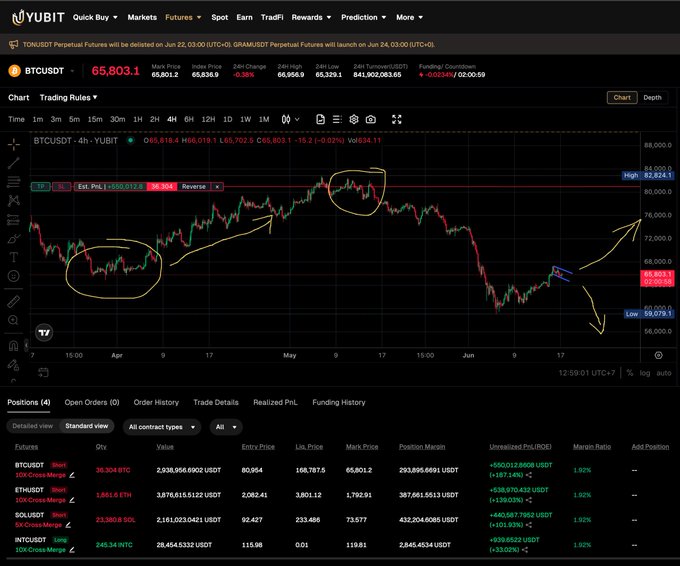Open the Markets page

[142, 17]
